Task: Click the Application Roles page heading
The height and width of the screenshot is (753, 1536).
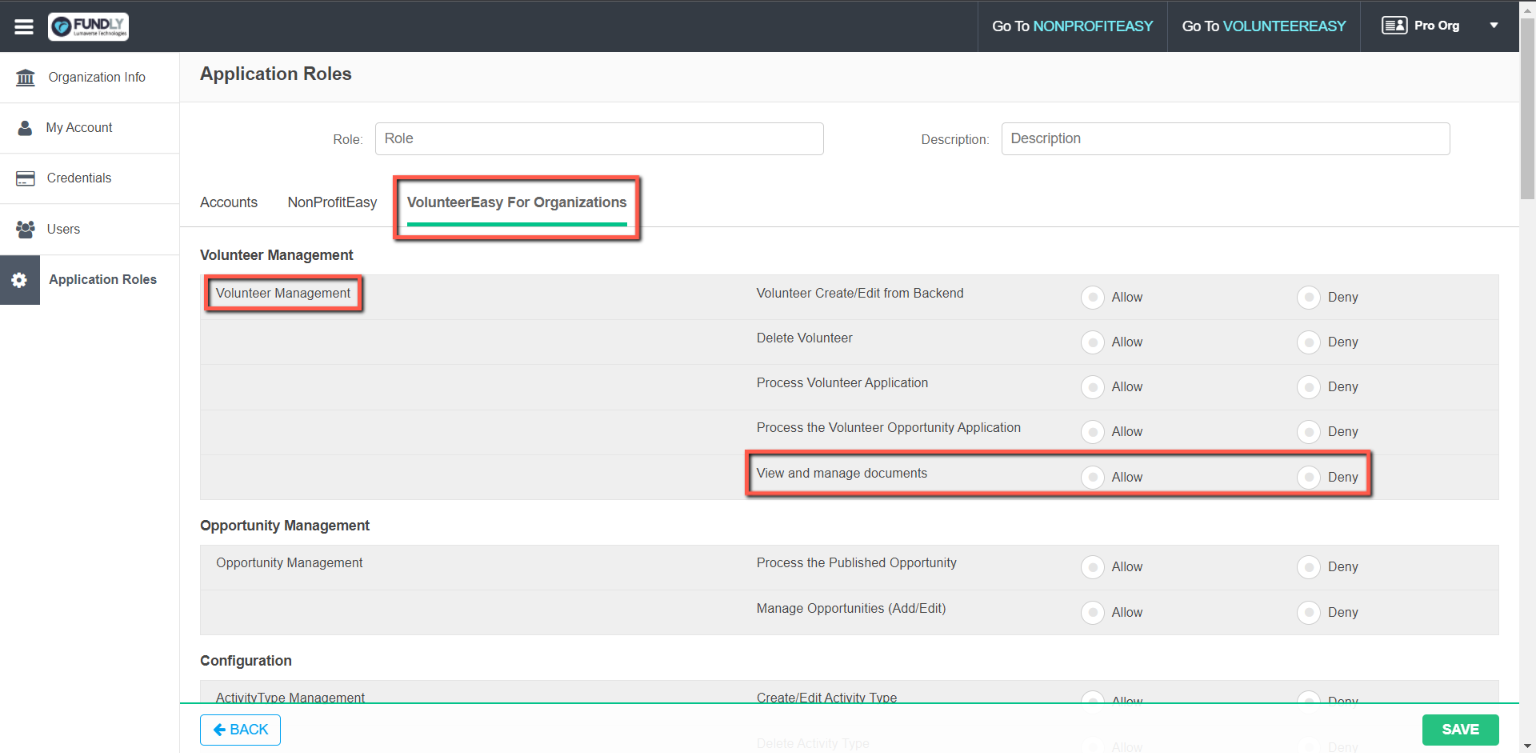Action: pyautogui.click(x=276, y=74)
